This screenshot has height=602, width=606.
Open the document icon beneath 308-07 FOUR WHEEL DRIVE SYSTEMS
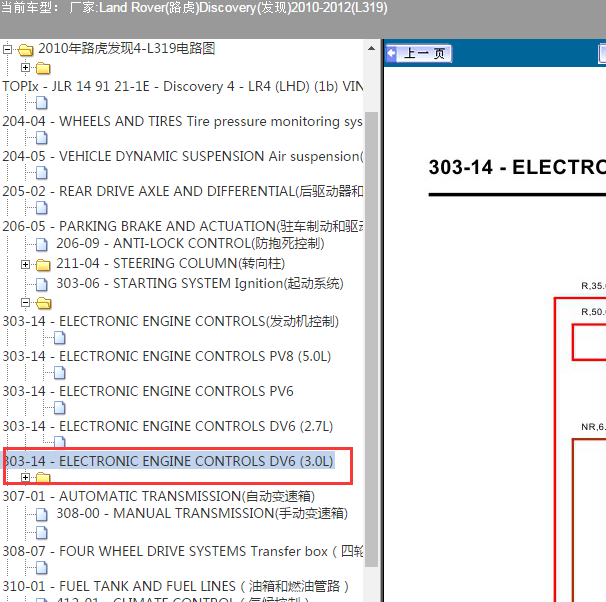(42, 568)
